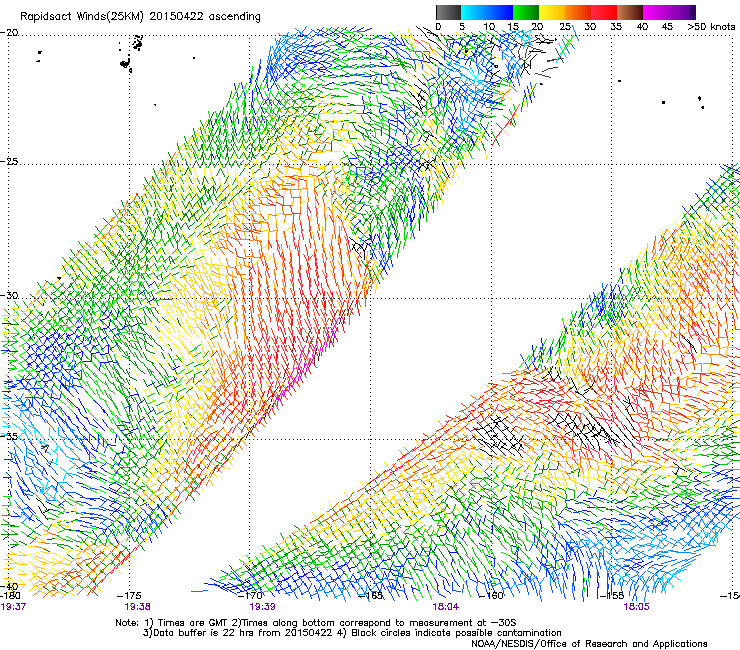Image resolution: width=740 pixels, height=650 pixels.
Task: Click the note 'Data buffer is 22 hrs from 20150422'
Action: coord(241,633)
